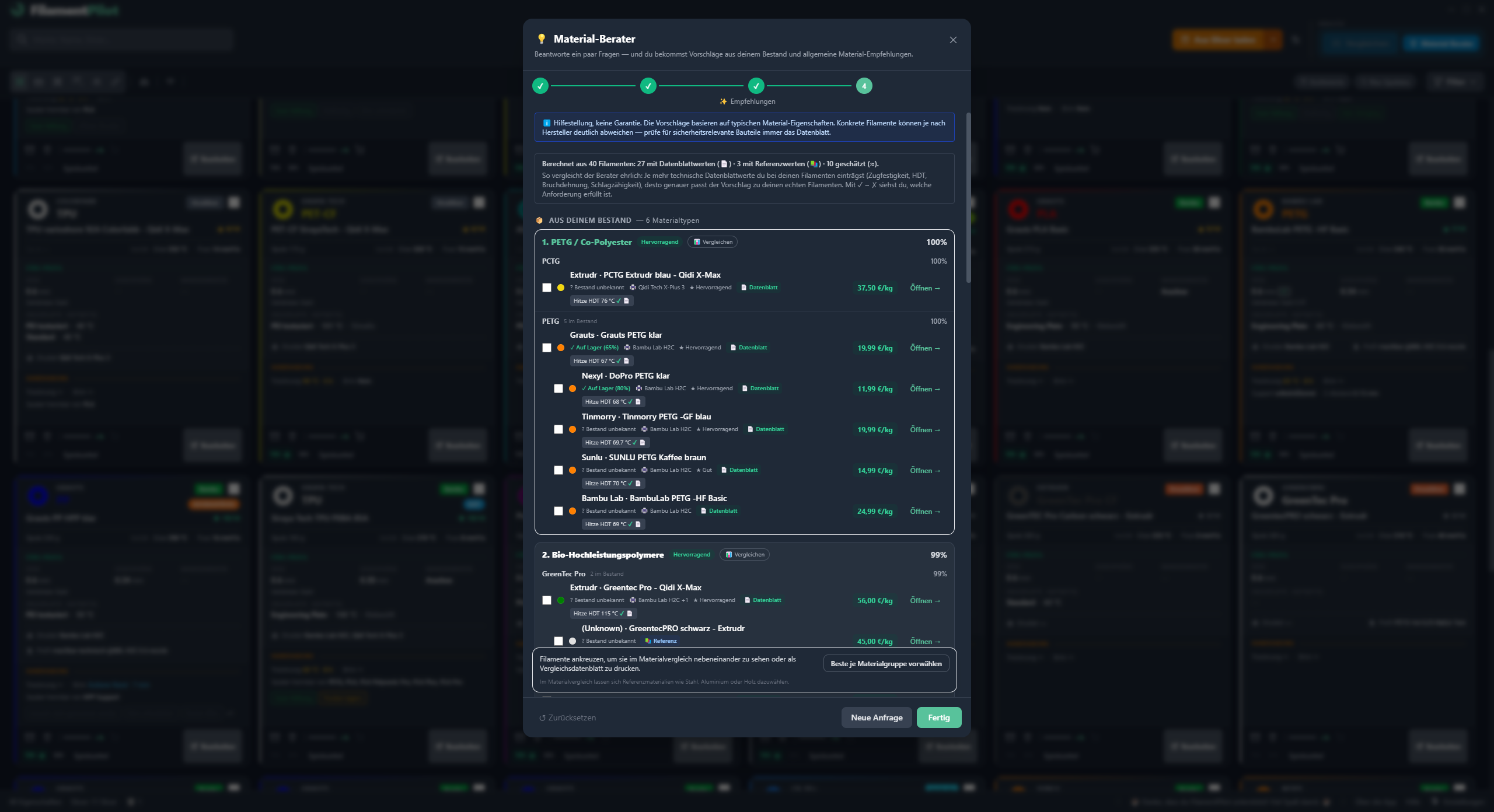Tick the checkbox for Grauts PETG klar
This screenshot has height=812, width=1494.
click(547, 348)
